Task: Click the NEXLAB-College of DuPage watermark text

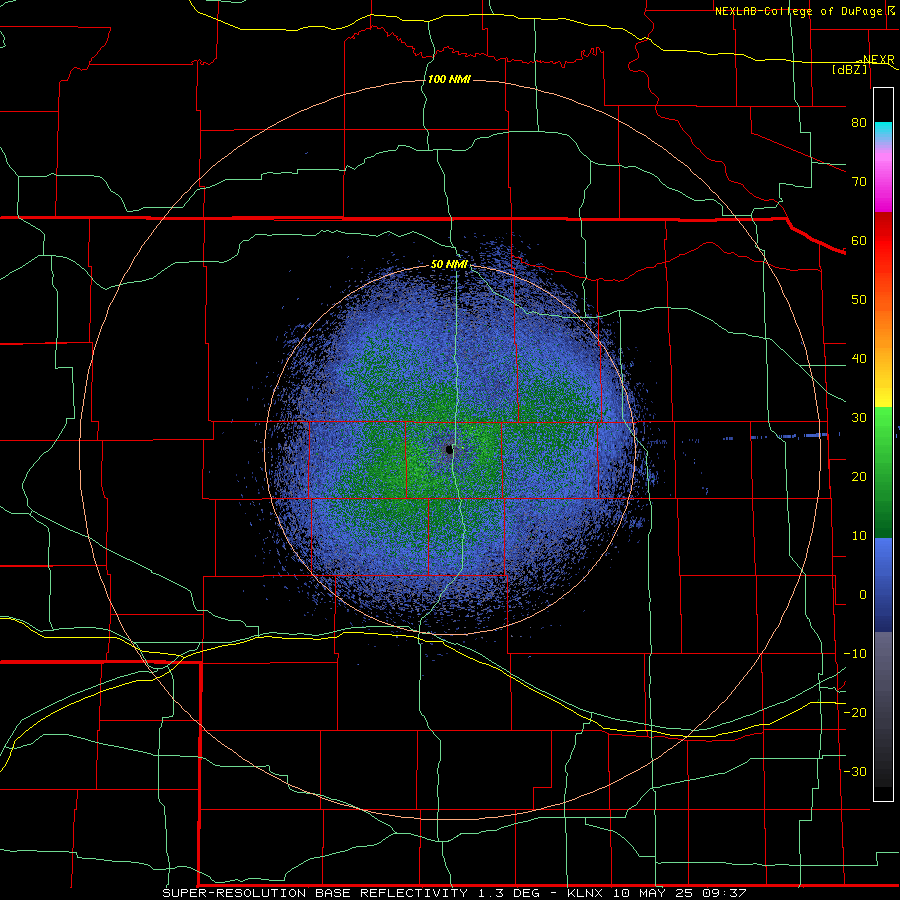Action: tap(798, 11)
